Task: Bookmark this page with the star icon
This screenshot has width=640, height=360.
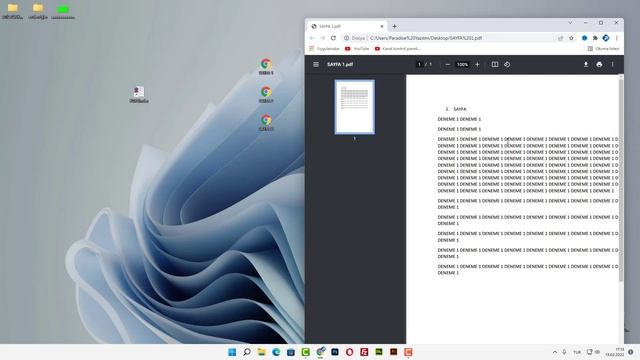Action: pos(571,38)
